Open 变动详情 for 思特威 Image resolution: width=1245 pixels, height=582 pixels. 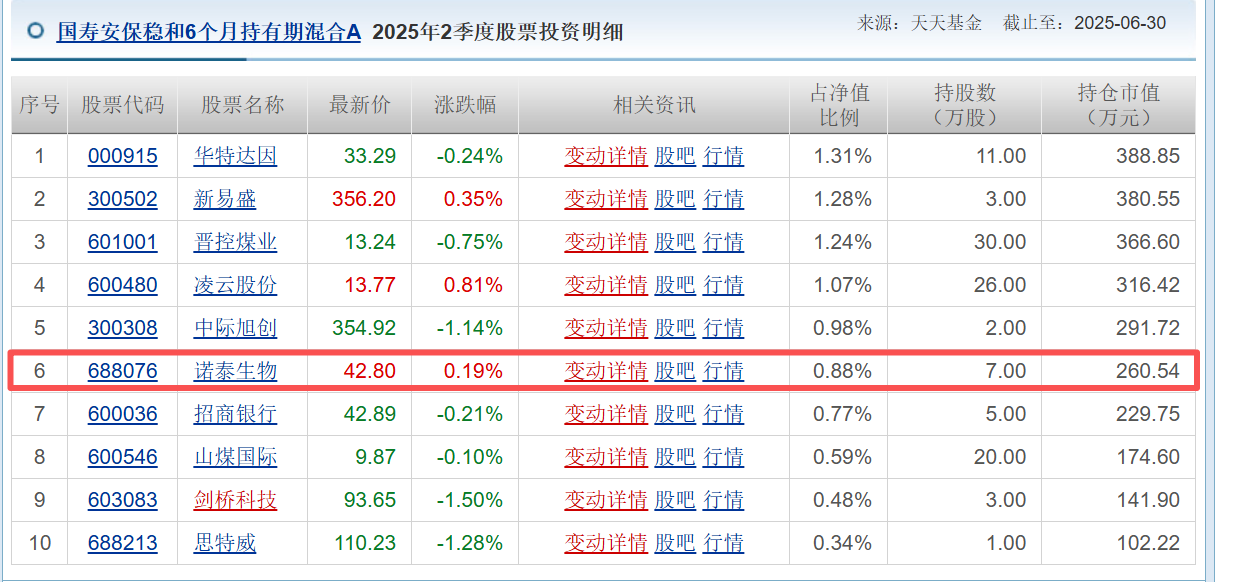606,543
